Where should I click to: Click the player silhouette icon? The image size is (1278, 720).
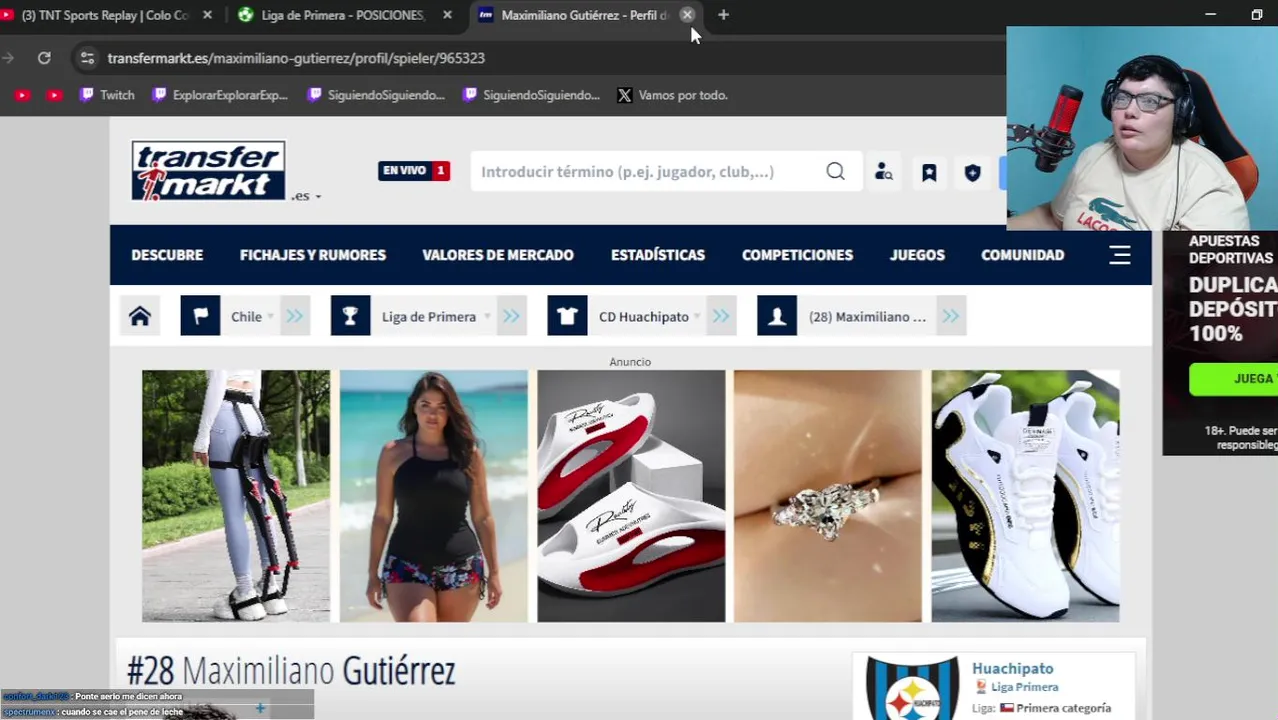pos(777,316)
